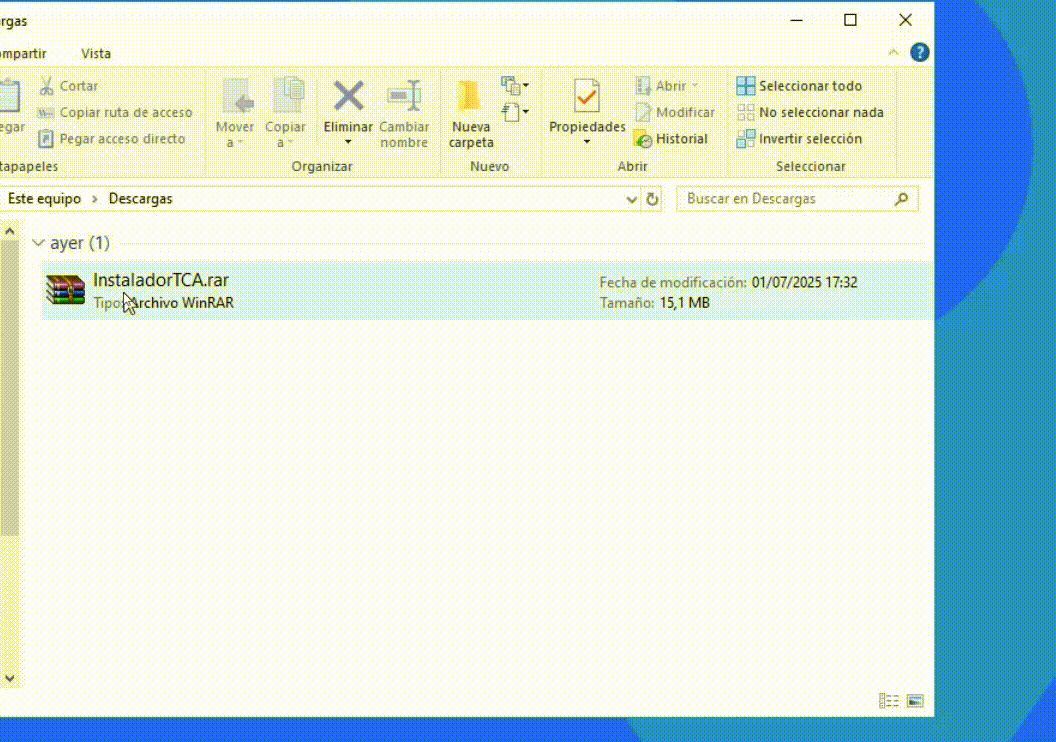1056x742 pixels.
Task: Click the modification date 01/07/2025 17:32
Action: 805,282
